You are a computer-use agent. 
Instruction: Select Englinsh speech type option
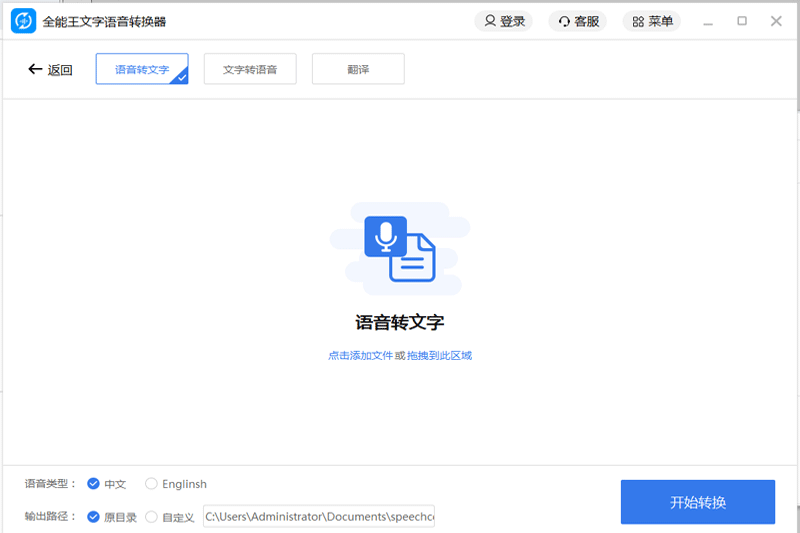[x=152, y=484]
